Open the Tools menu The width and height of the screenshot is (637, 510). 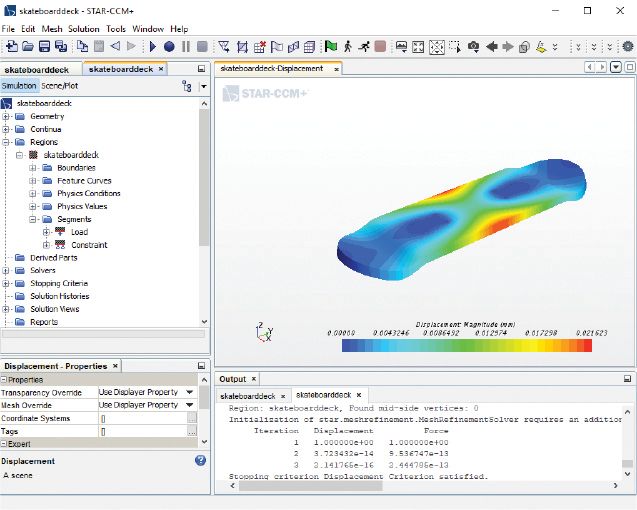116,29
